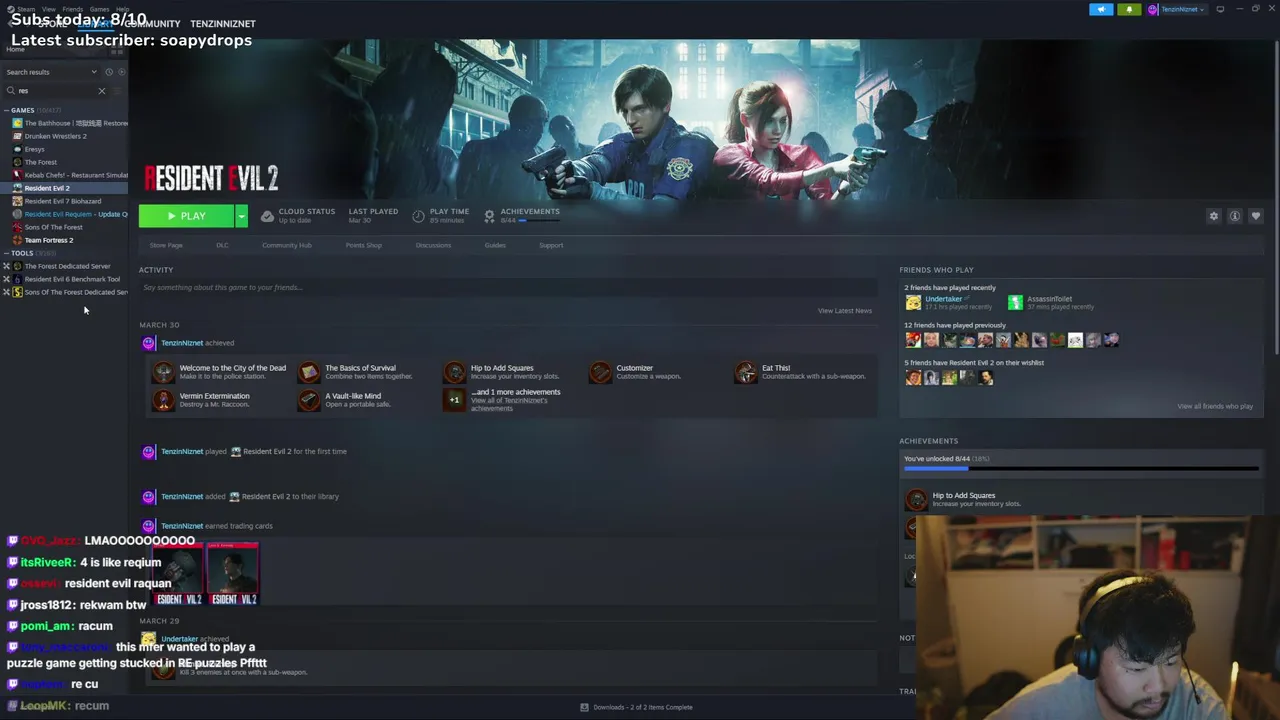Click TenzinNiznet name in March 30 achieved row
This screenshot has width=1280, height=720.
point(181,343)
